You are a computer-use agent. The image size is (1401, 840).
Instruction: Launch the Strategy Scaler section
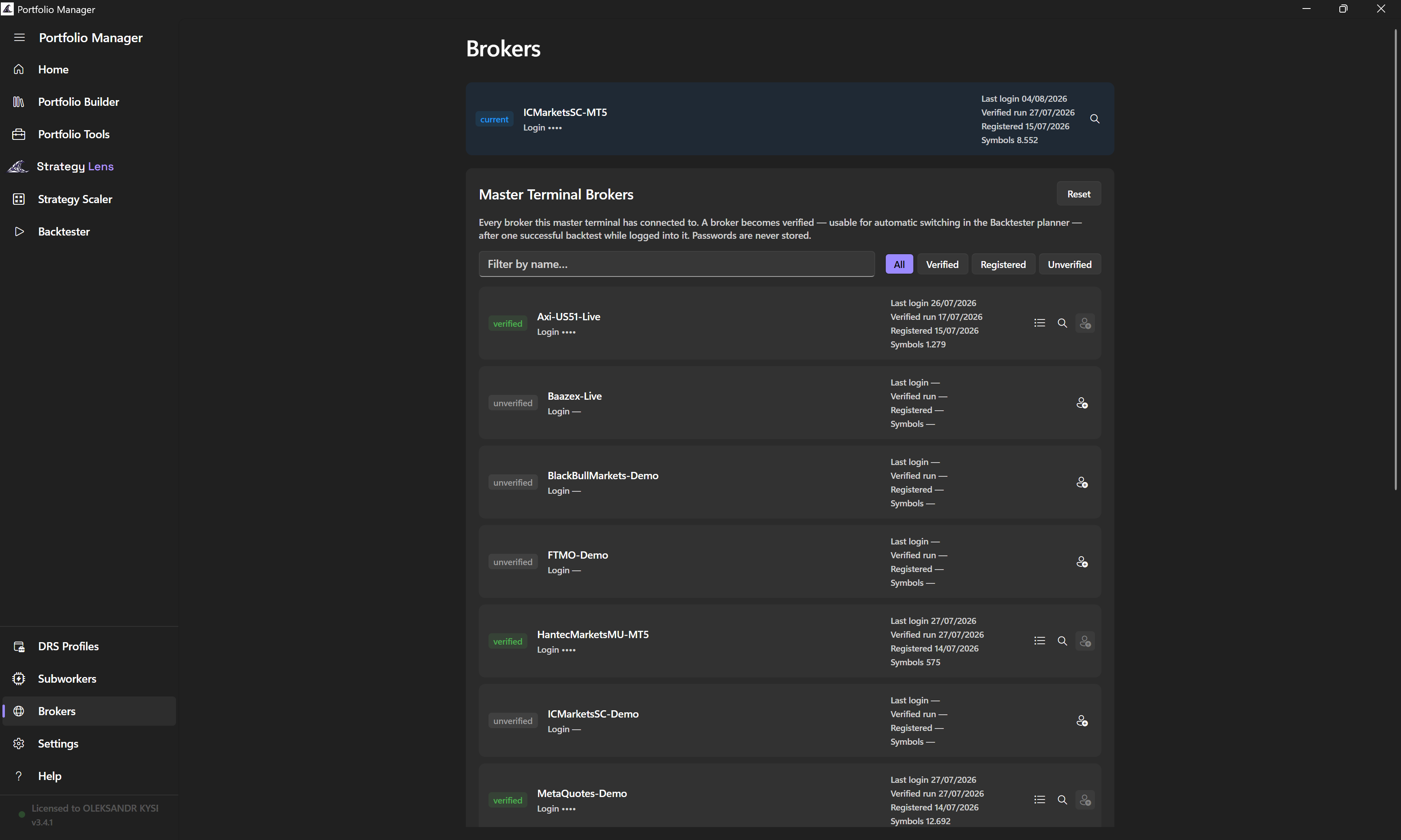pyautogui.click(x=75, y=199)
